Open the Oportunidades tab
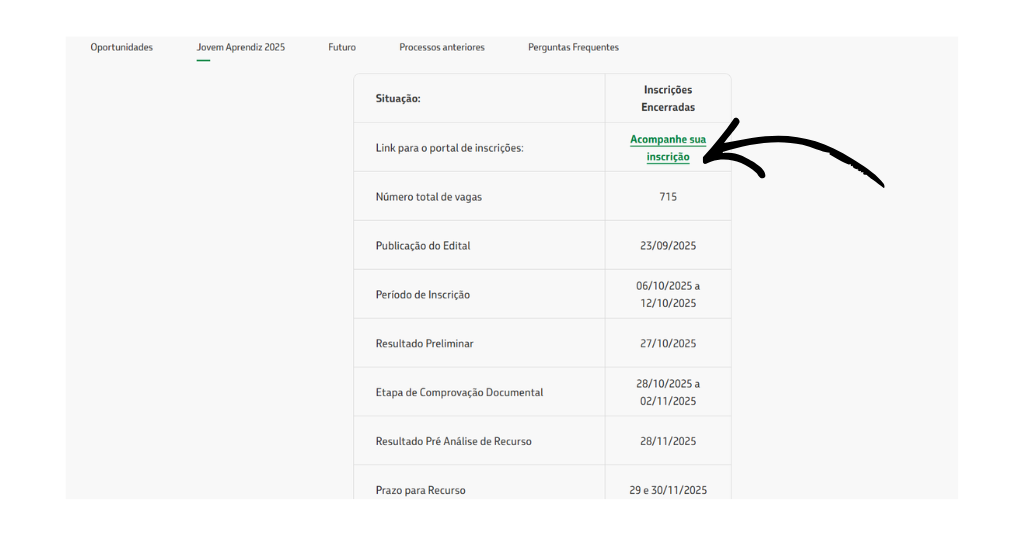The height and width of the screenshot is (536, 1024). point(121,47)
